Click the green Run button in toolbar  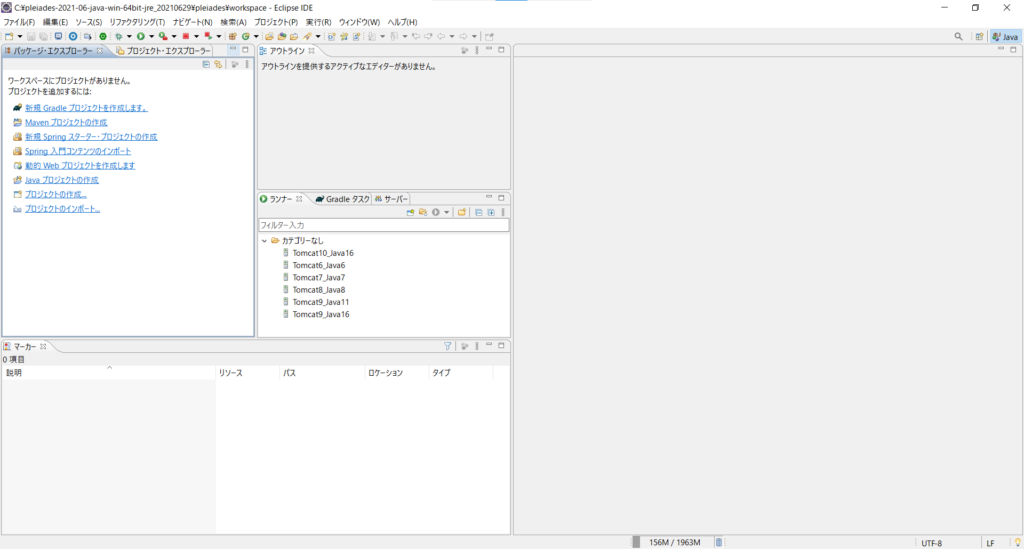point(141,36)
